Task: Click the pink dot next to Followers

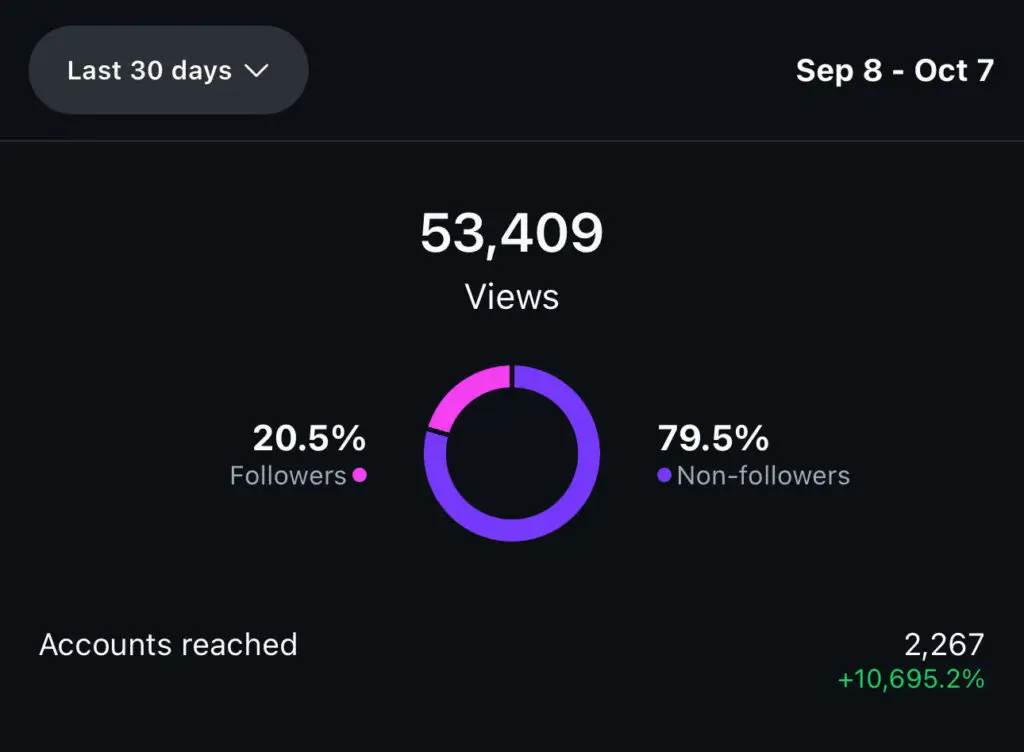Action: (360, 475)
